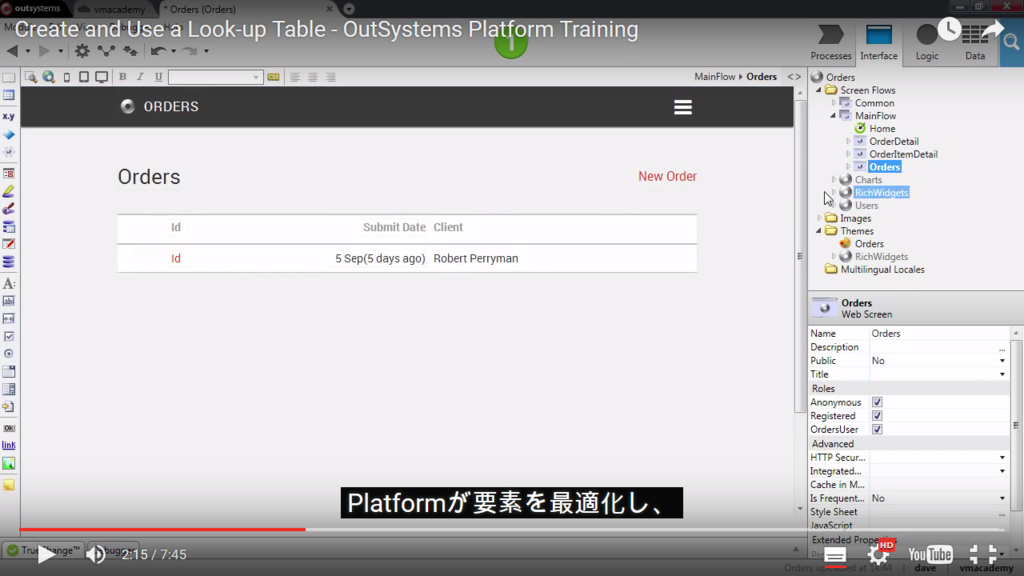The image size is (1024, 576).
Task: Apply bold formatting in the style toolbar
Action: [122, 76]
